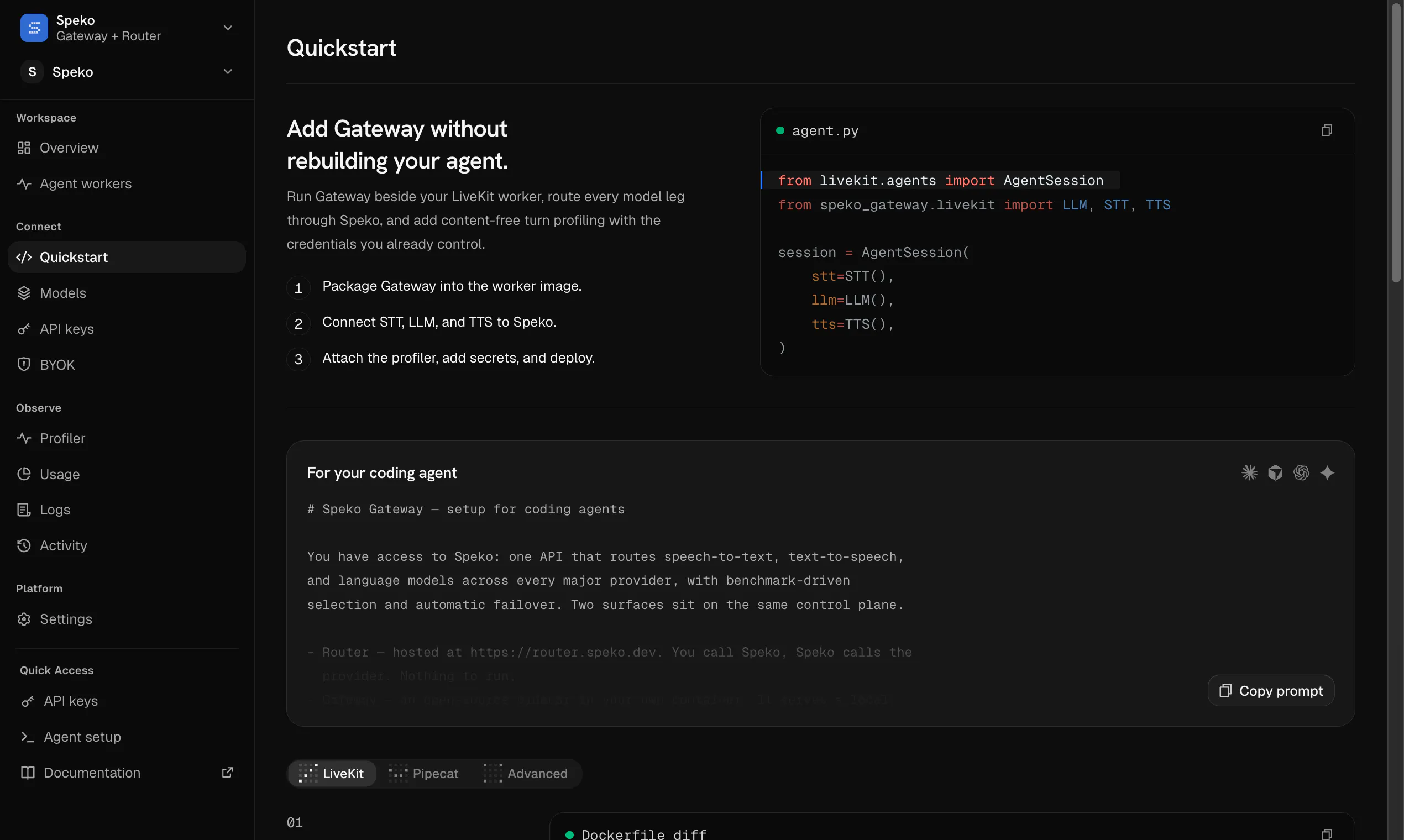The width and height of the screenshot is (1404, 840).
Task: Click the Claude starburst icon
Action: pyautogui.click(x=1249, y=473)
